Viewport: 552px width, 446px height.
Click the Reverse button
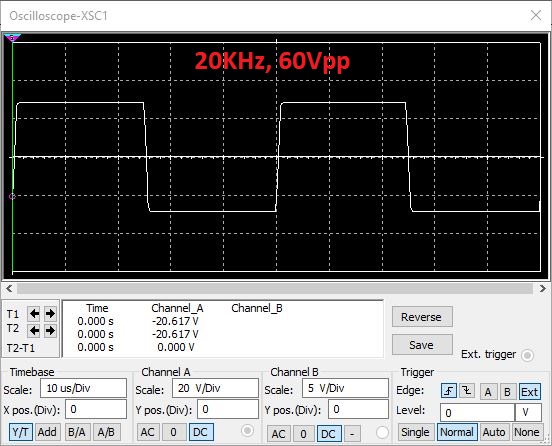pyautogui.click(x=422, y=317)
